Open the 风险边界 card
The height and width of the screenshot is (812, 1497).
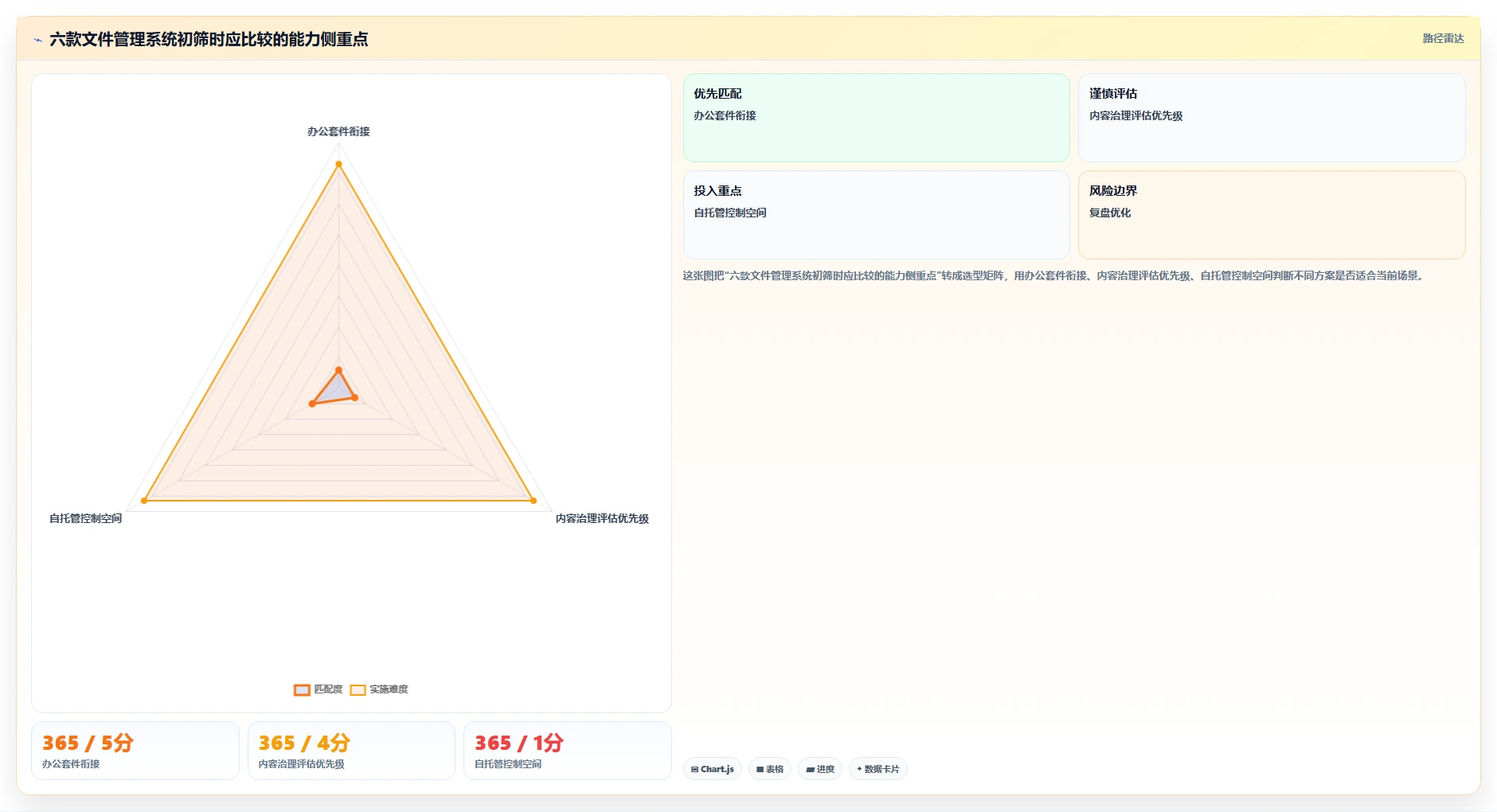pyautogui.click(x=1272, y=215)
